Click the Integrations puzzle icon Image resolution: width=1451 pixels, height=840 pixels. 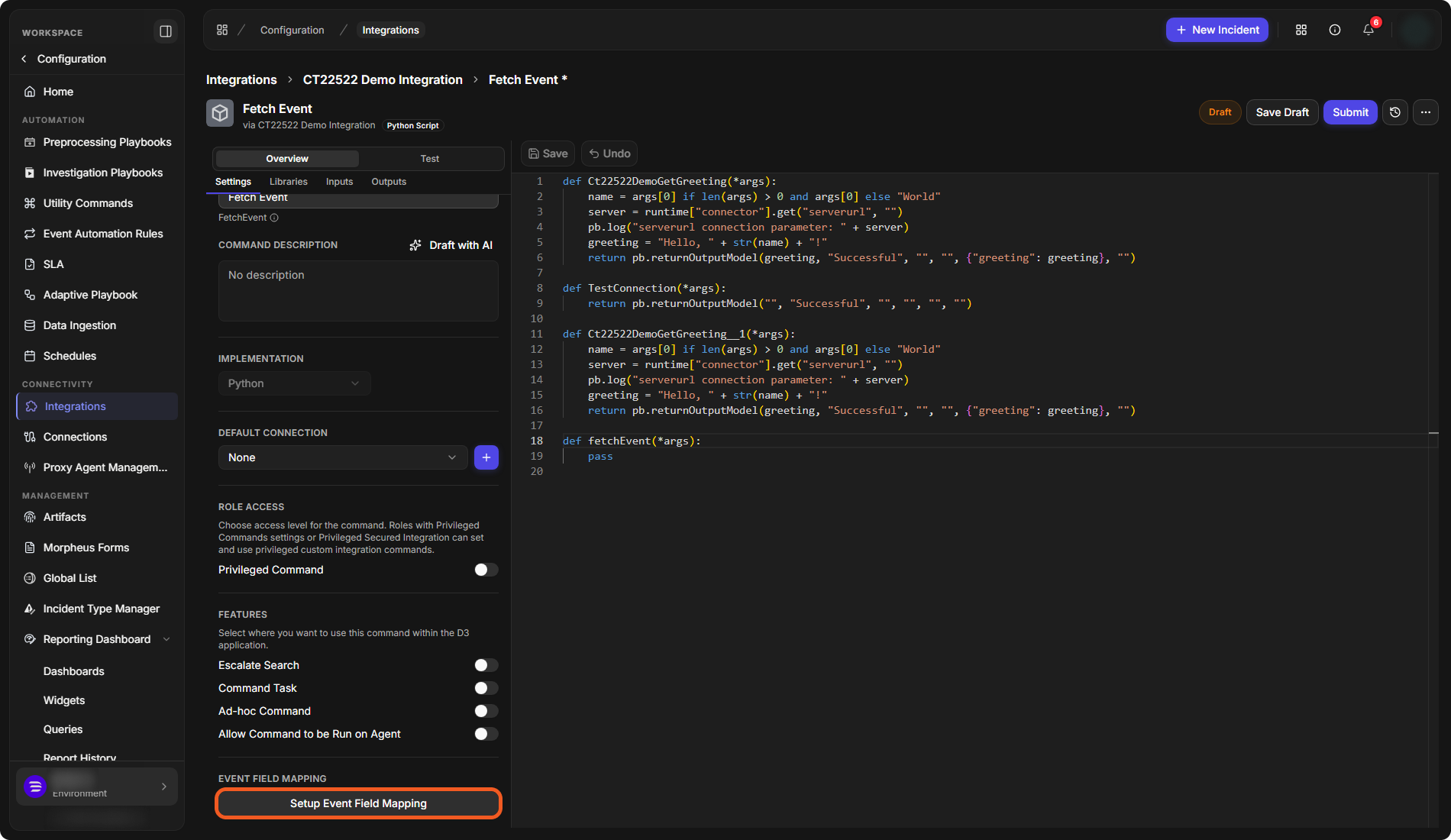tap(31, 406)
